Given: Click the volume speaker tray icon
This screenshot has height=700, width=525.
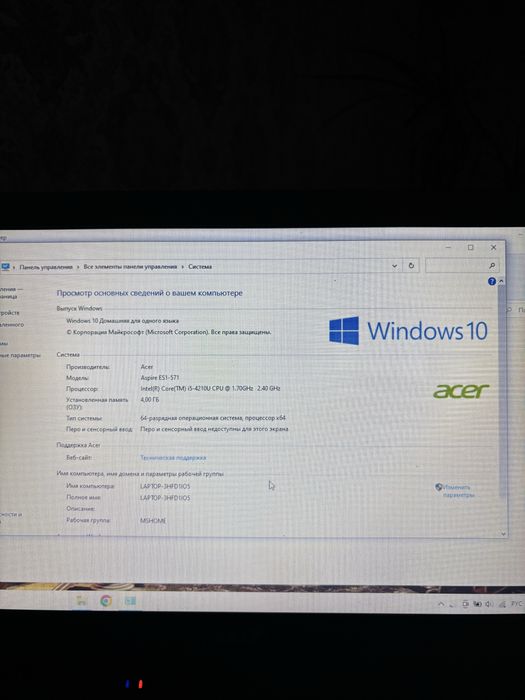Looking at the screenshot, I should point(489,604).
